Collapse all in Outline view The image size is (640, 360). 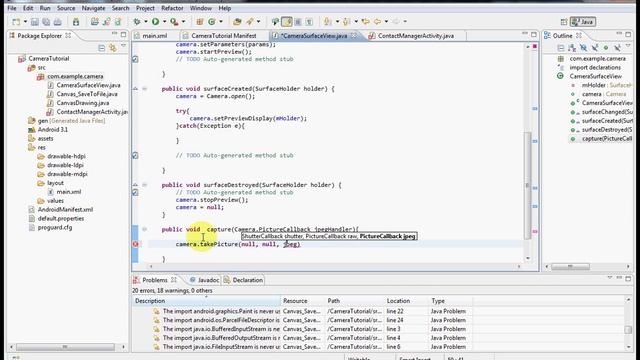[561, 48]
